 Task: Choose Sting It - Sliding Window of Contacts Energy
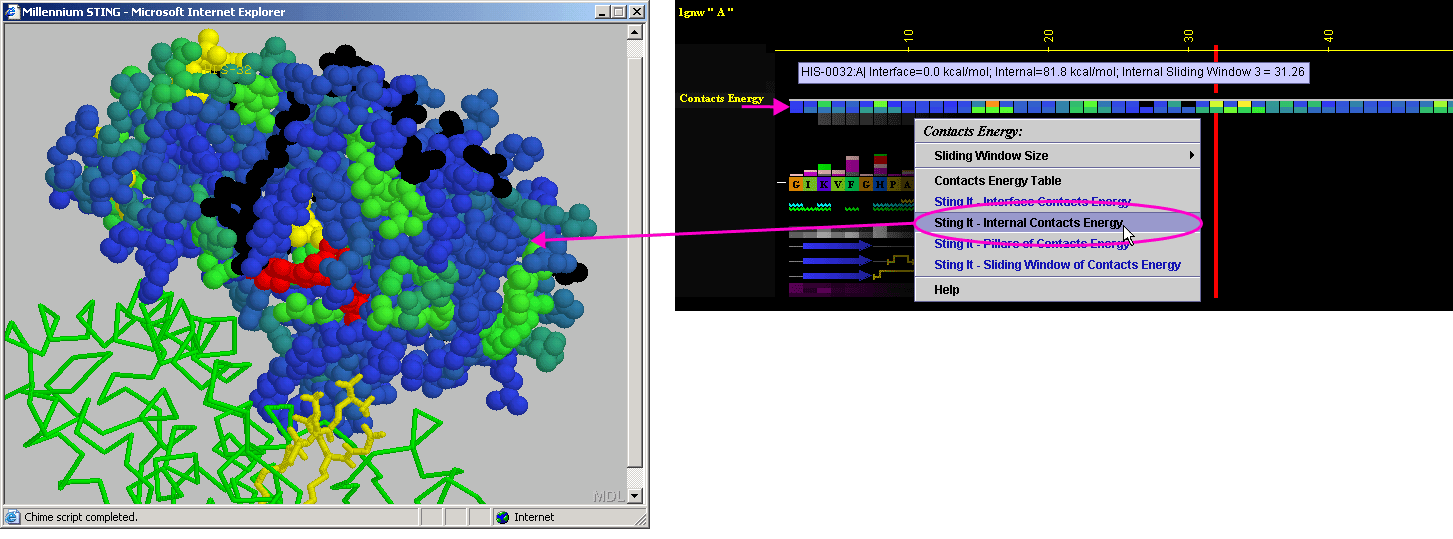pos(1058,265)
